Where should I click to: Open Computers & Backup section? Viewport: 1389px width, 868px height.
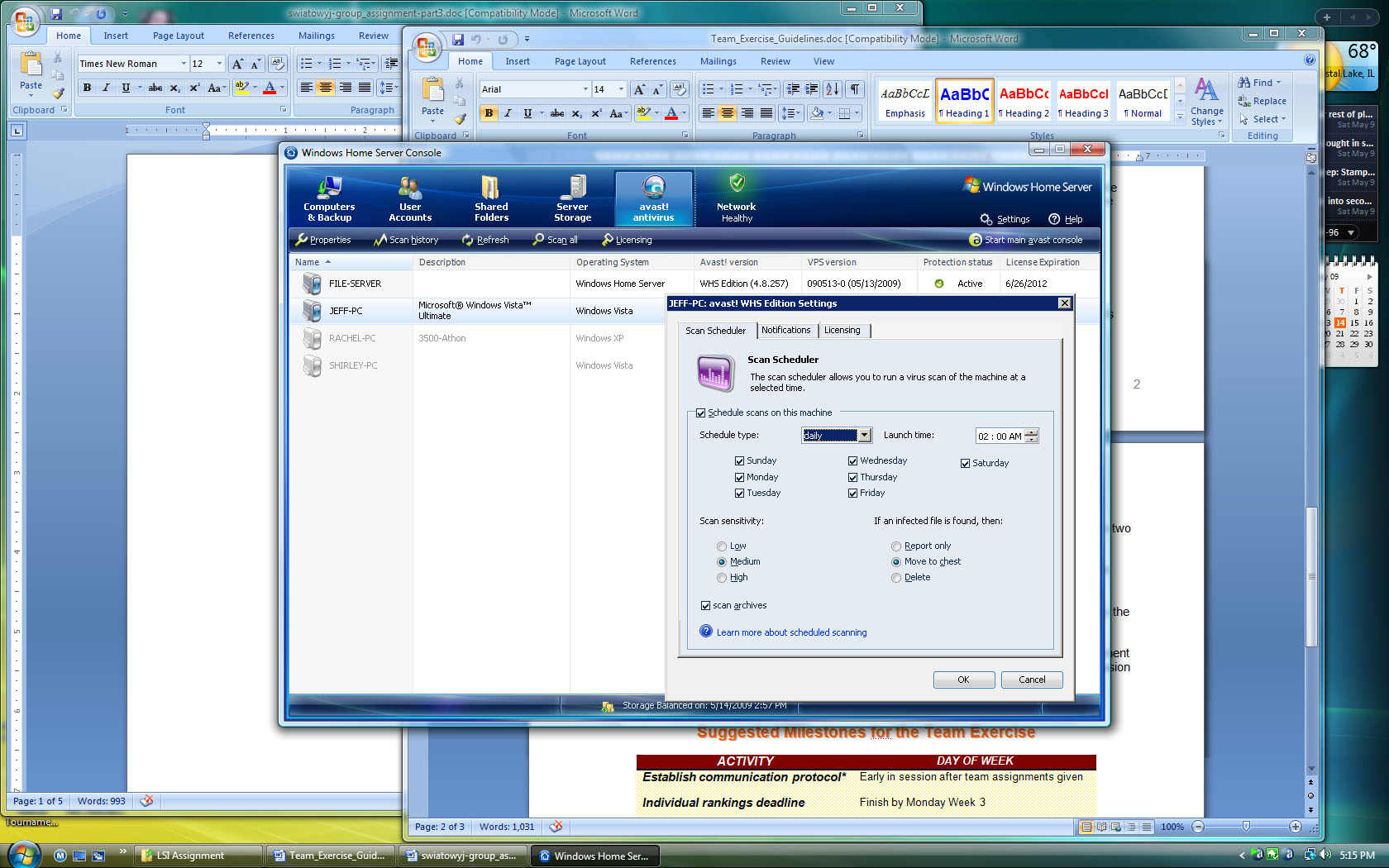(329, 199)
